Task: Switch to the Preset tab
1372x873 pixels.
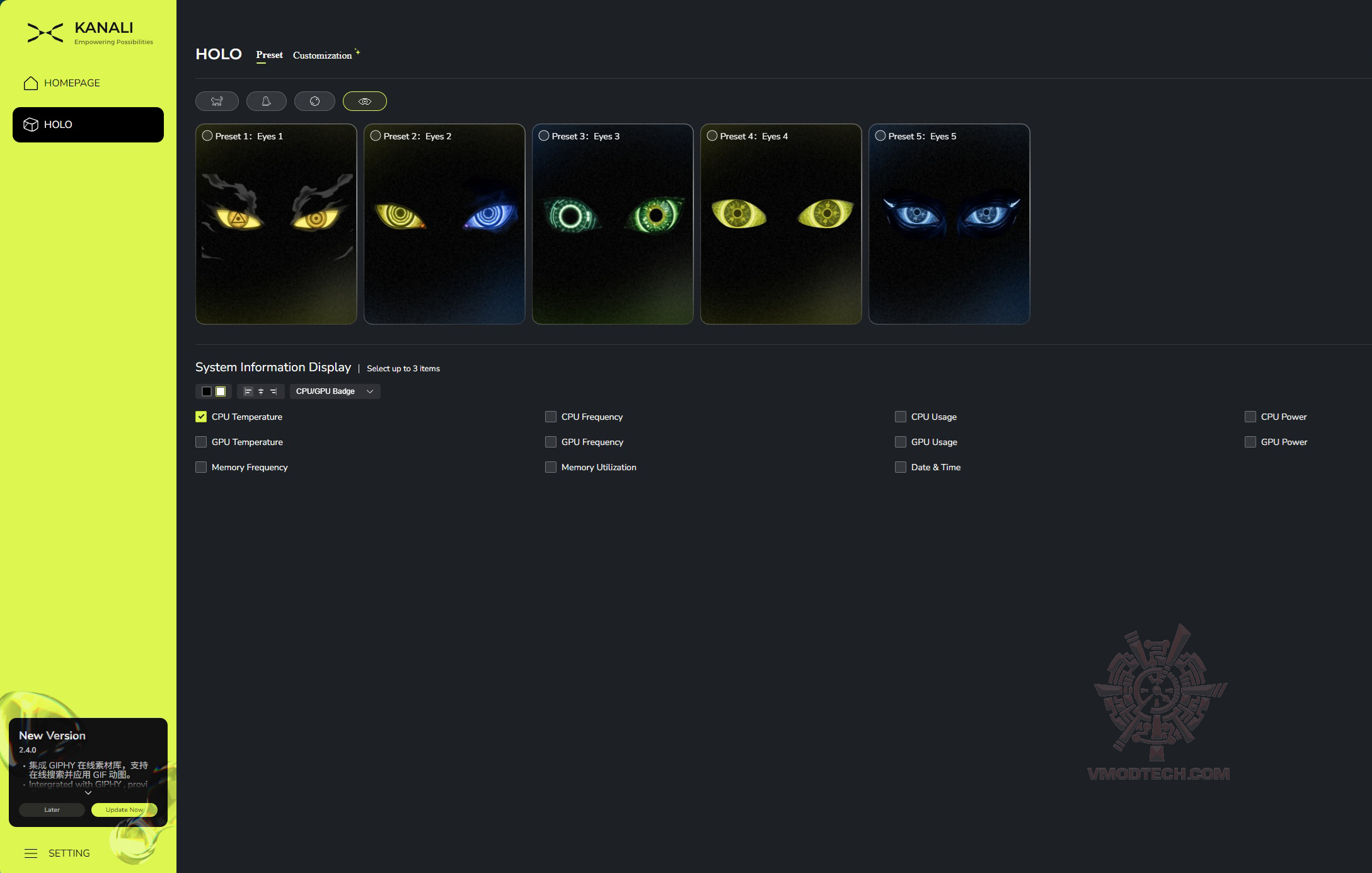Action: [x=269, y=55]
